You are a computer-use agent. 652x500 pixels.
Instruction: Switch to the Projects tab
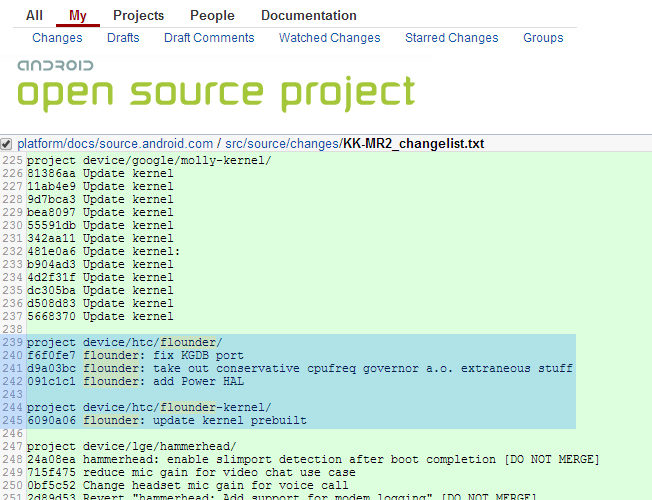pos(138,15)
